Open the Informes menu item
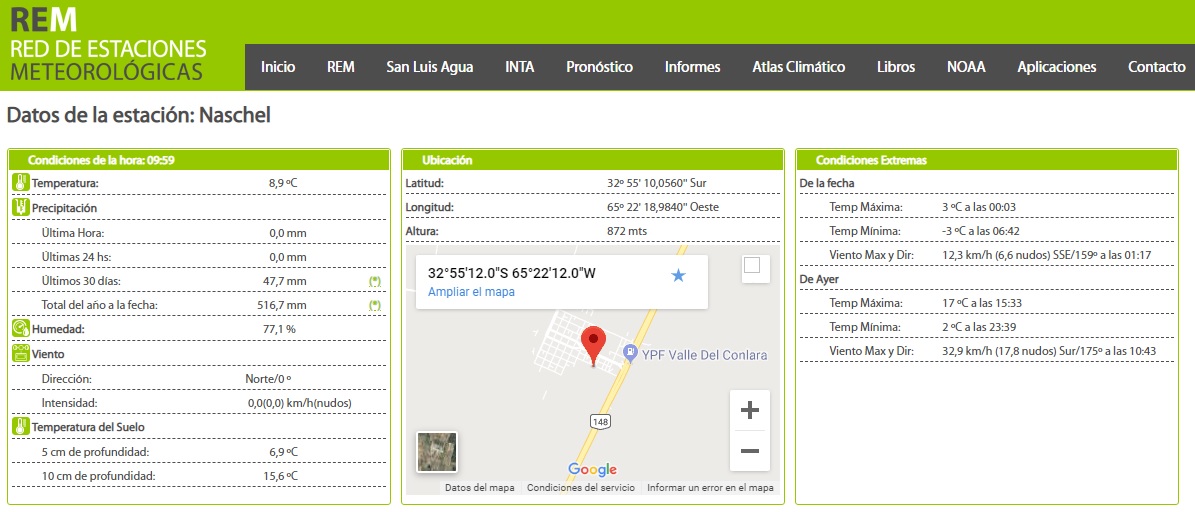1195x512 pixels. [692, 67]
